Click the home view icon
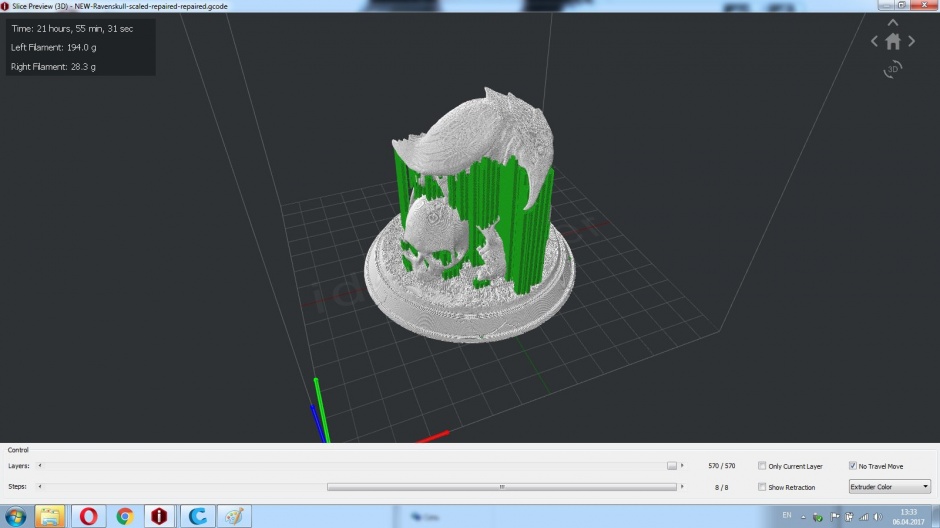Screen dimensions: 940x528 click(893, 41)
